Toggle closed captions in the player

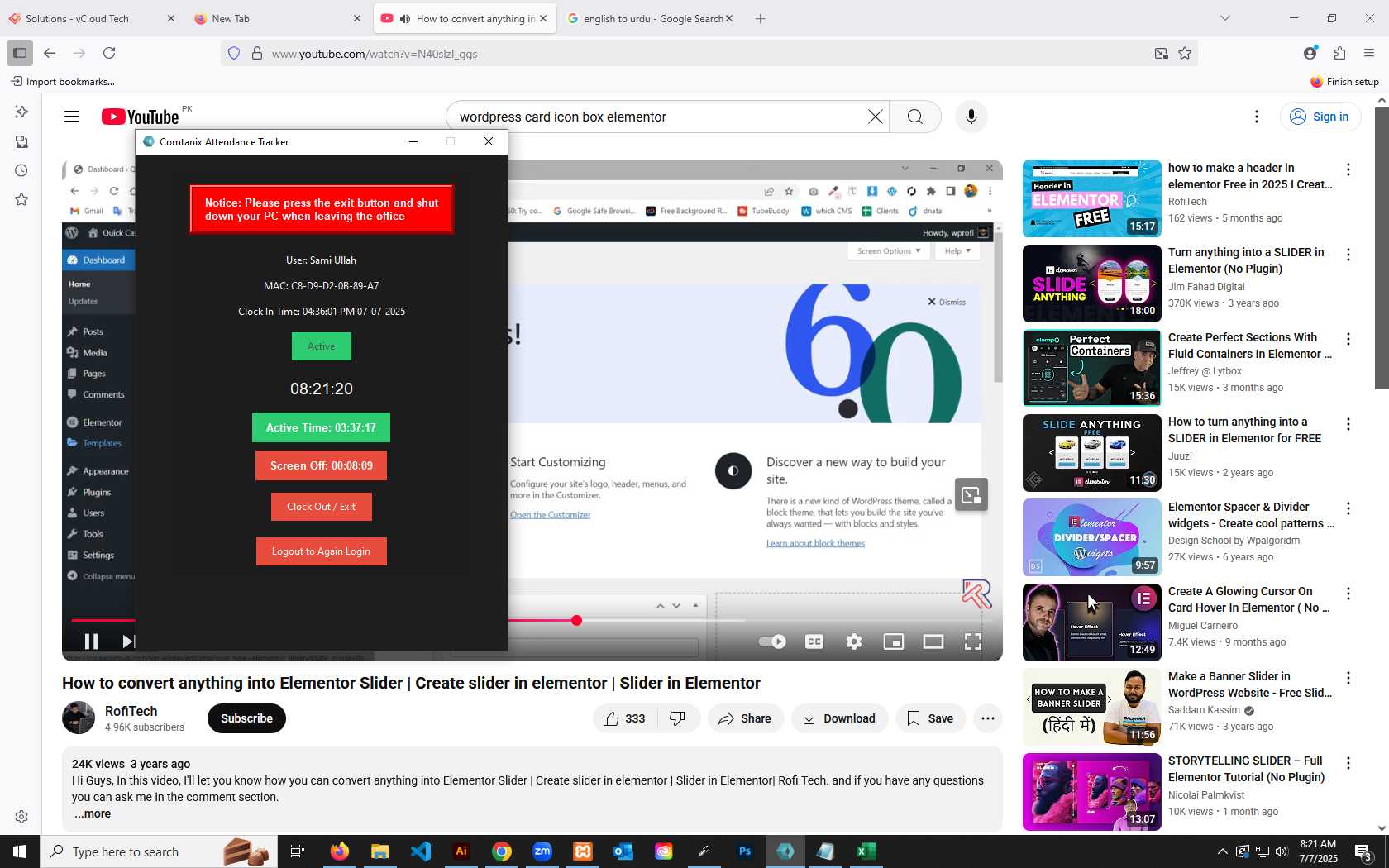click(x=814, y=641)
